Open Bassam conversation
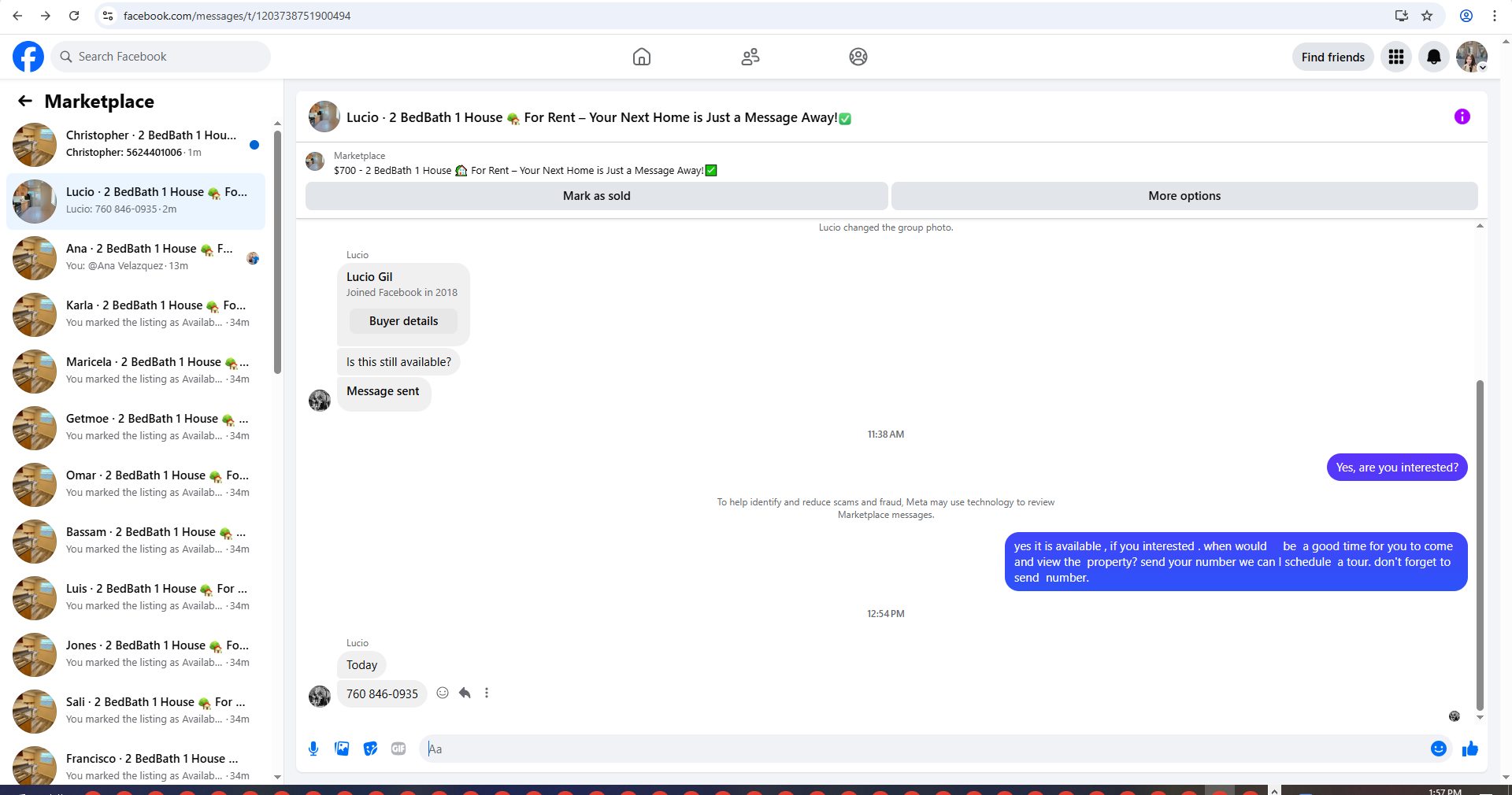 pyautogui.click(x=135, y=542)
